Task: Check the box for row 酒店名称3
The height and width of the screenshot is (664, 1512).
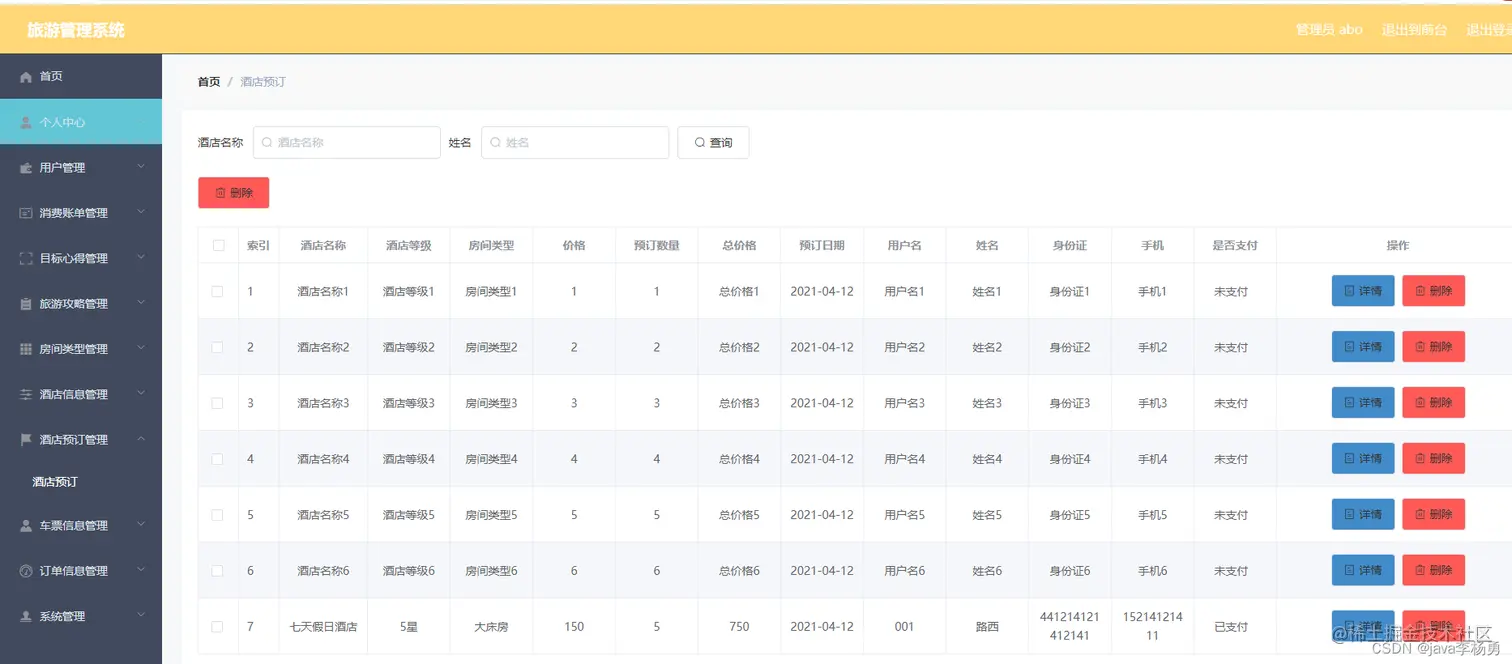Action: coord(218,403)
